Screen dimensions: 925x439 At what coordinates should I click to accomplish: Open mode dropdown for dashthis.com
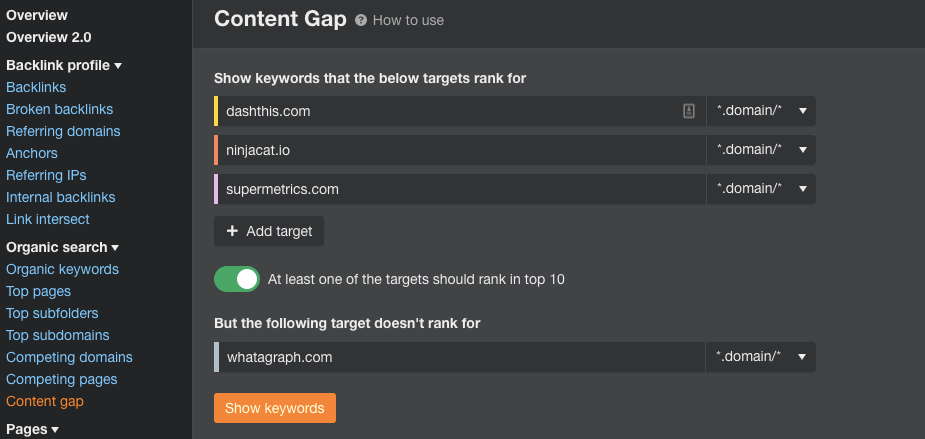(761, 111)
